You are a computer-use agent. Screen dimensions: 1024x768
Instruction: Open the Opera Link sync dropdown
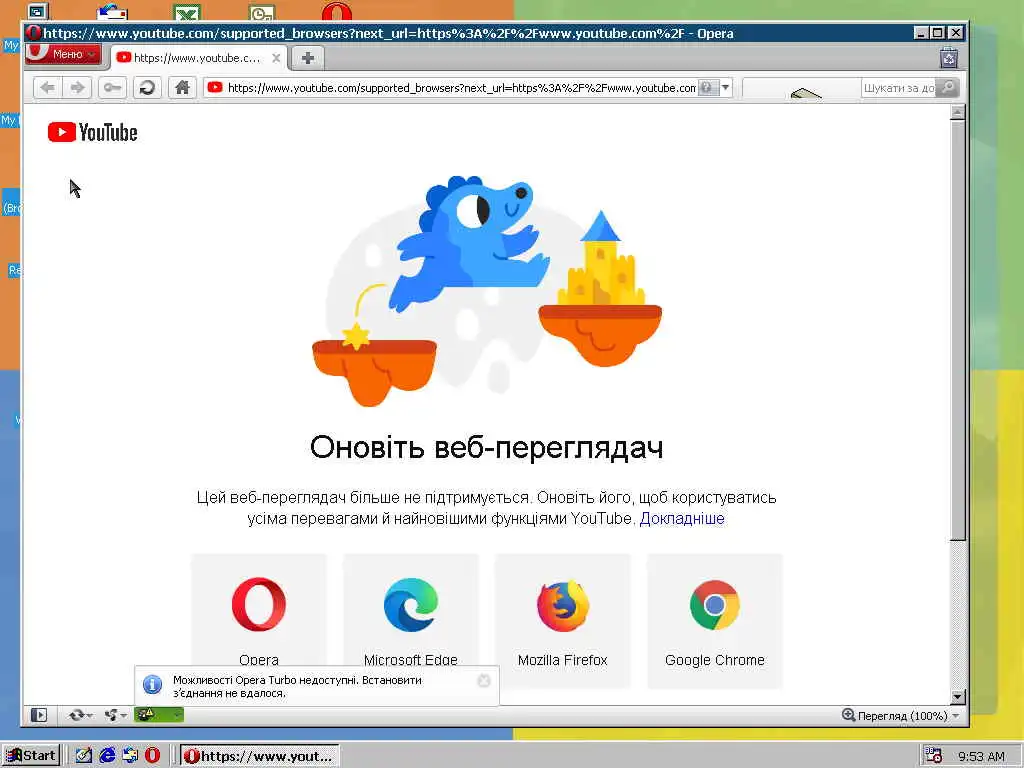click(x=80, y=715)
